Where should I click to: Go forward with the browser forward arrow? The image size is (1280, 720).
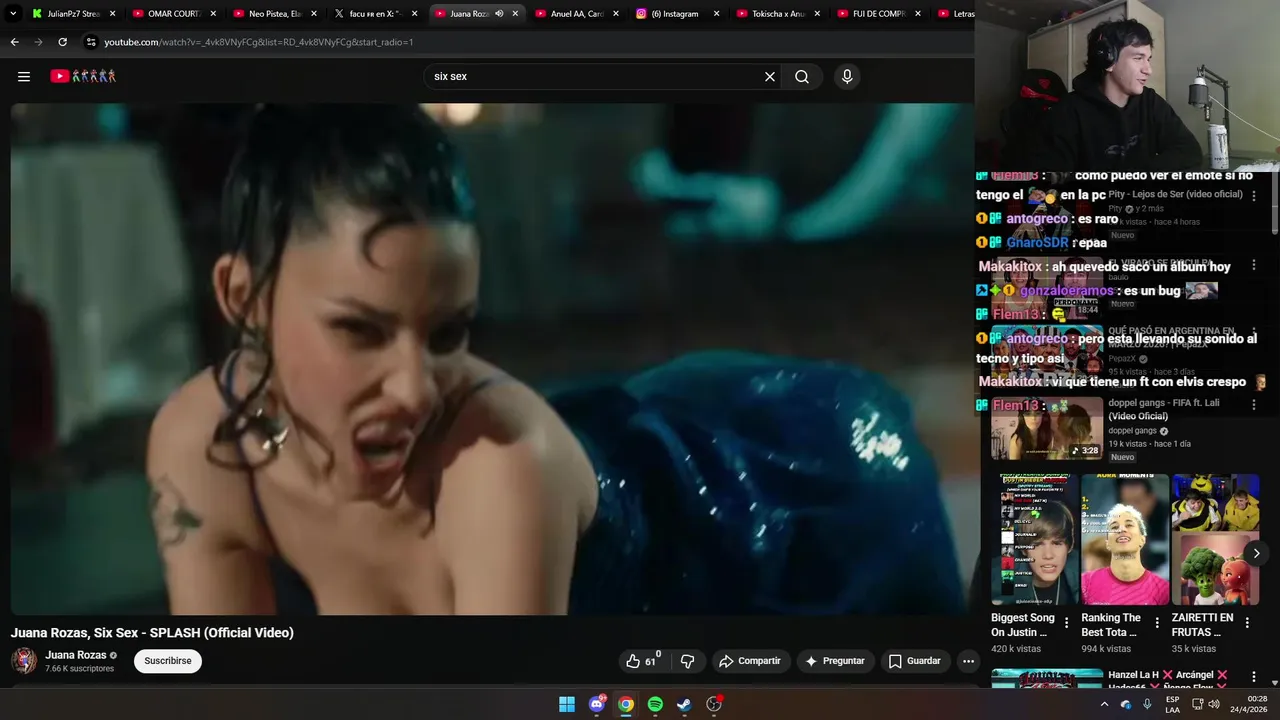tap(38, 42)
